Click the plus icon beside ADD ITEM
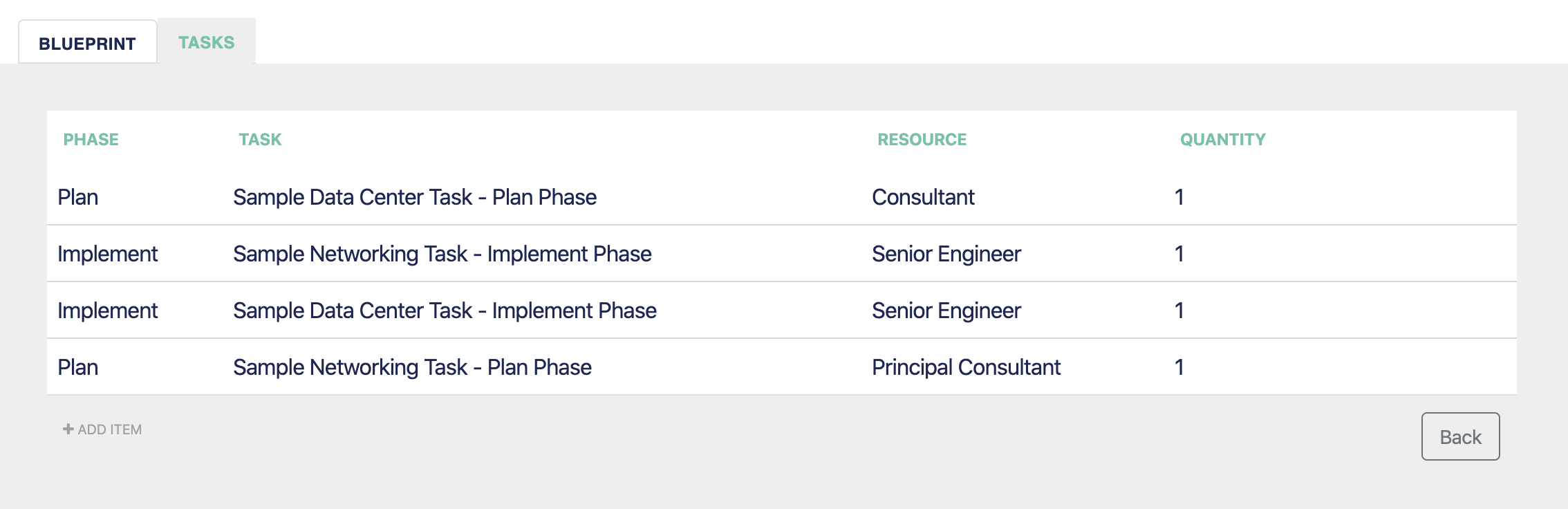Viewport: 1568px width, 509px height. click(68, 429)
